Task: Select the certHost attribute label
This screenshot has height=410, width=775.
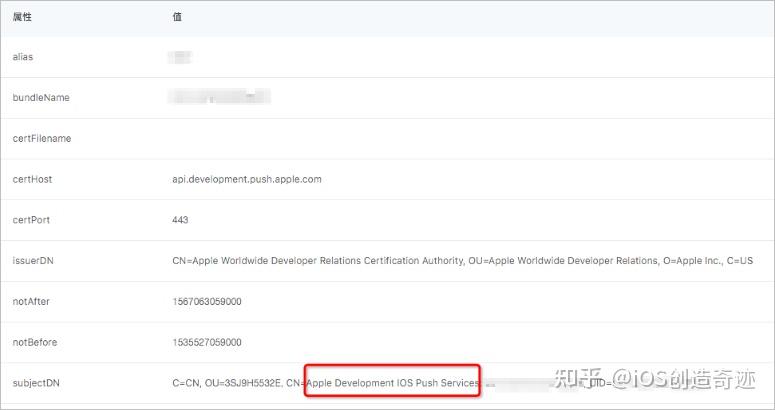Action: [x=32, y=179]
